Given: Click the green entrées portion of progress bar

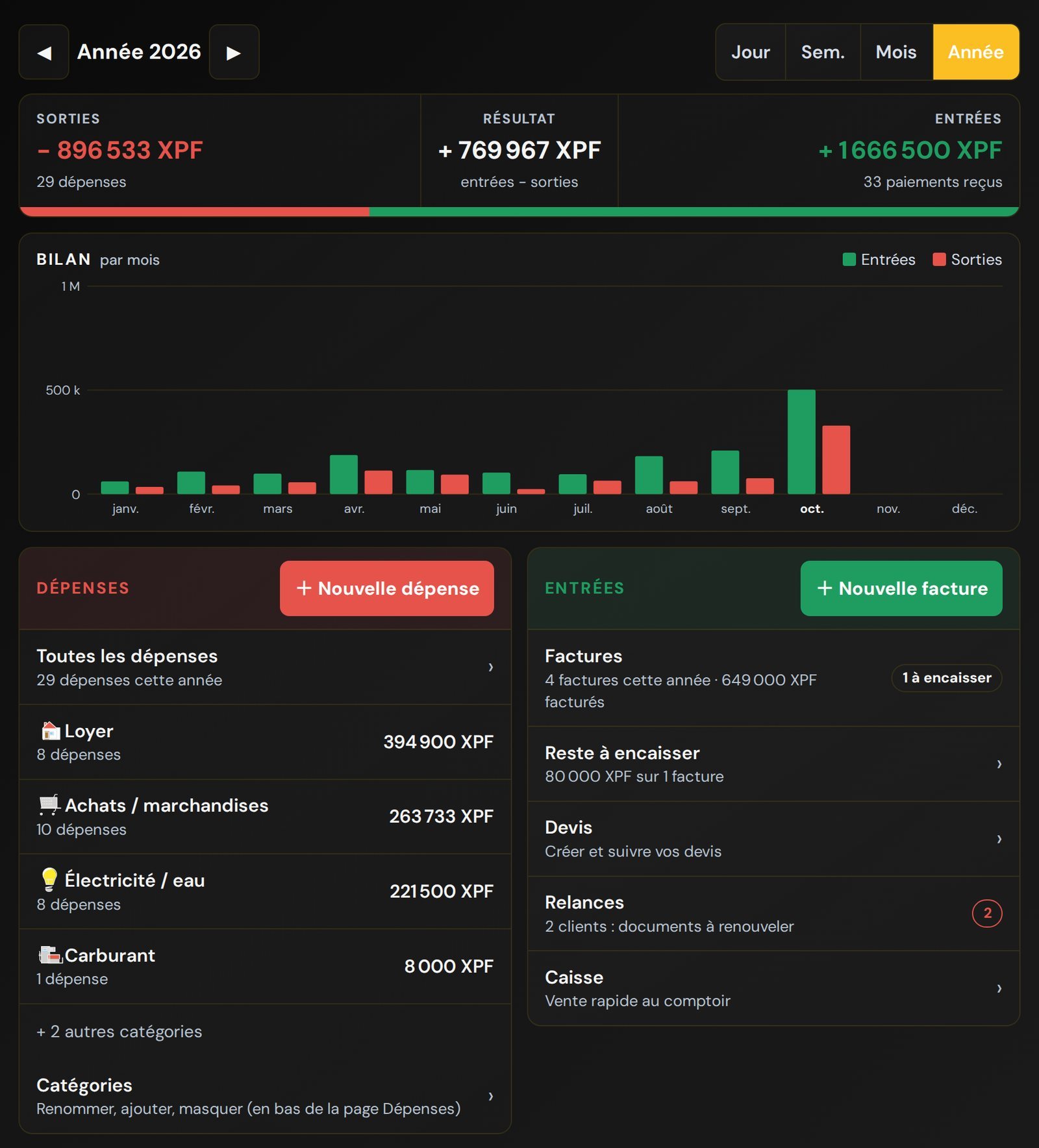Looking at the screenshot, I should pyautogui.click(x=694, y=212).
